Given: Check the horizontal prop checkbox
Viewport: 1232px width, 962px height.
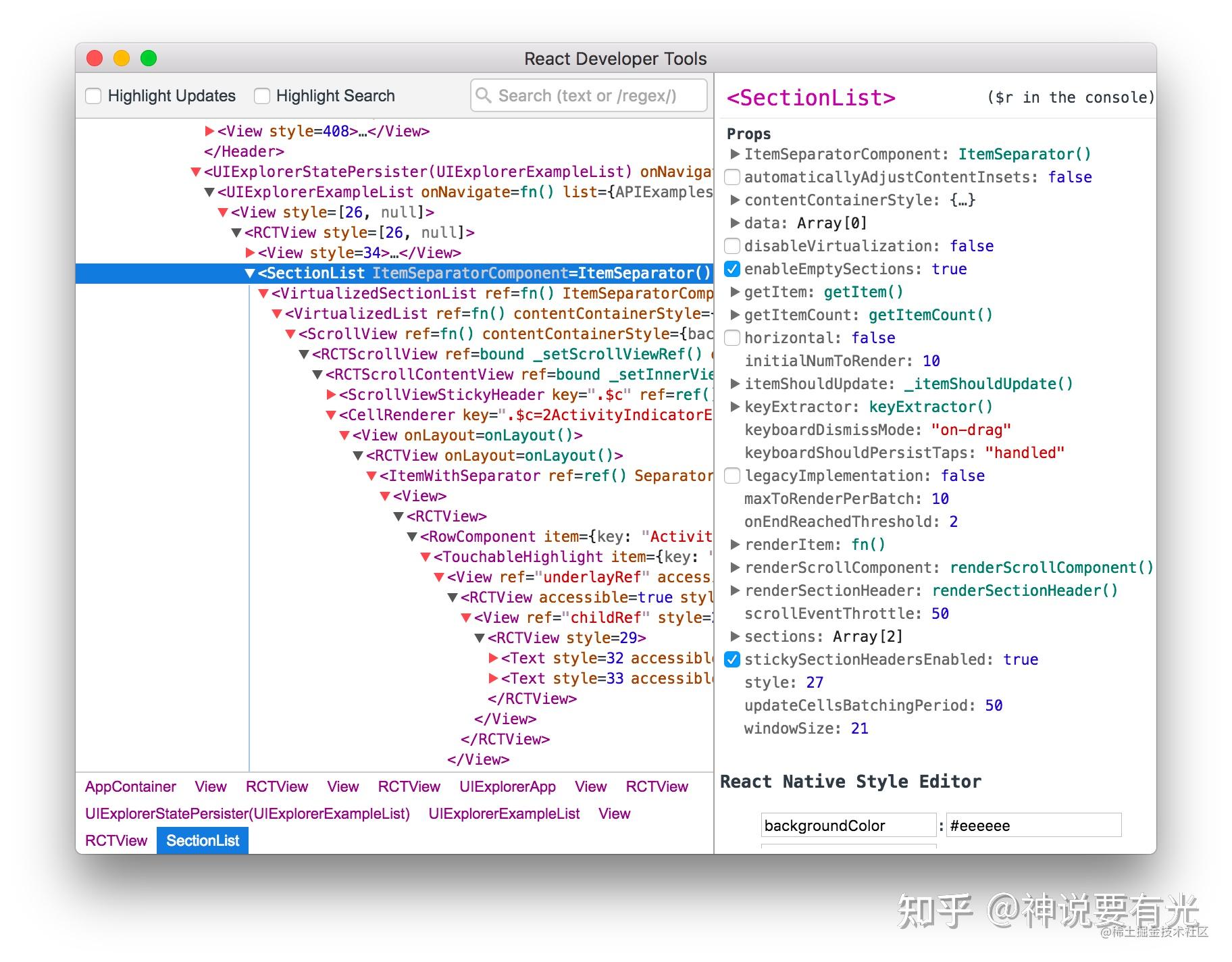Looking at the screenshot, I should [731, 338].
